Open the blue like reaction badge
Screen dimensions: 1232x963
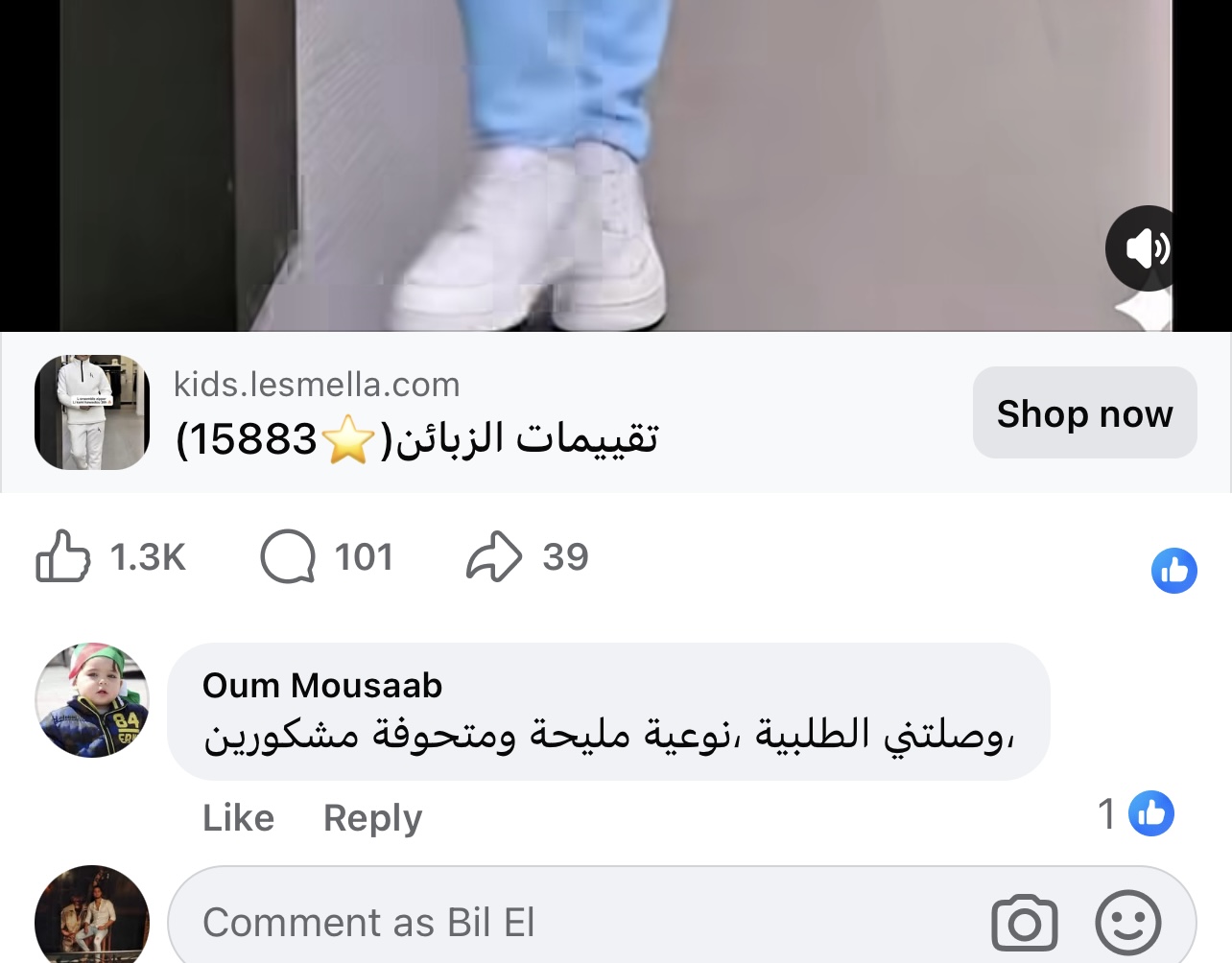(x=1174, y=571)
